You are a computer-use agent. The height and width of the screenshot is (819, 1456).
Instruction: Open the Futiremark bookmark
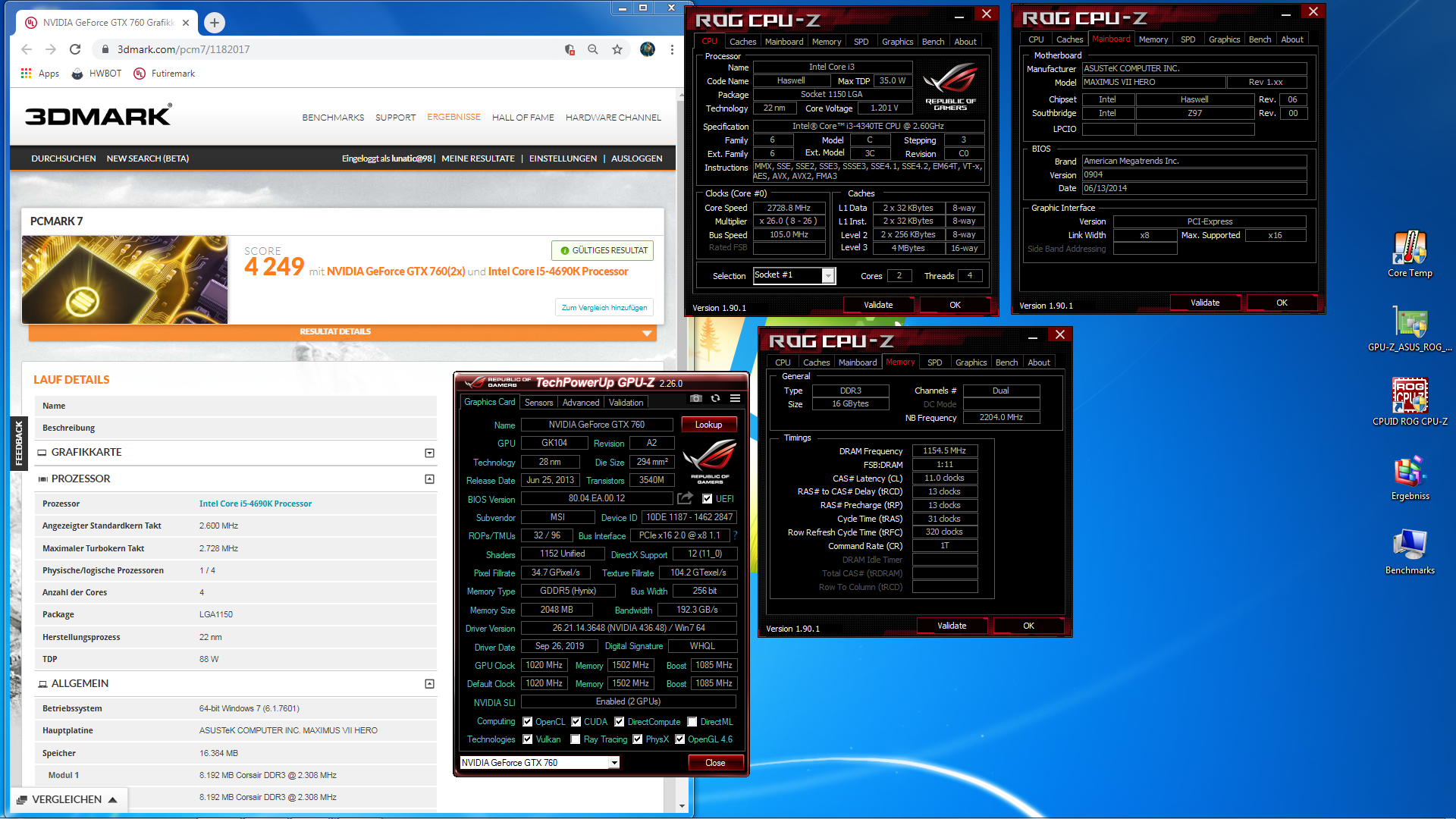pos(165,74)
